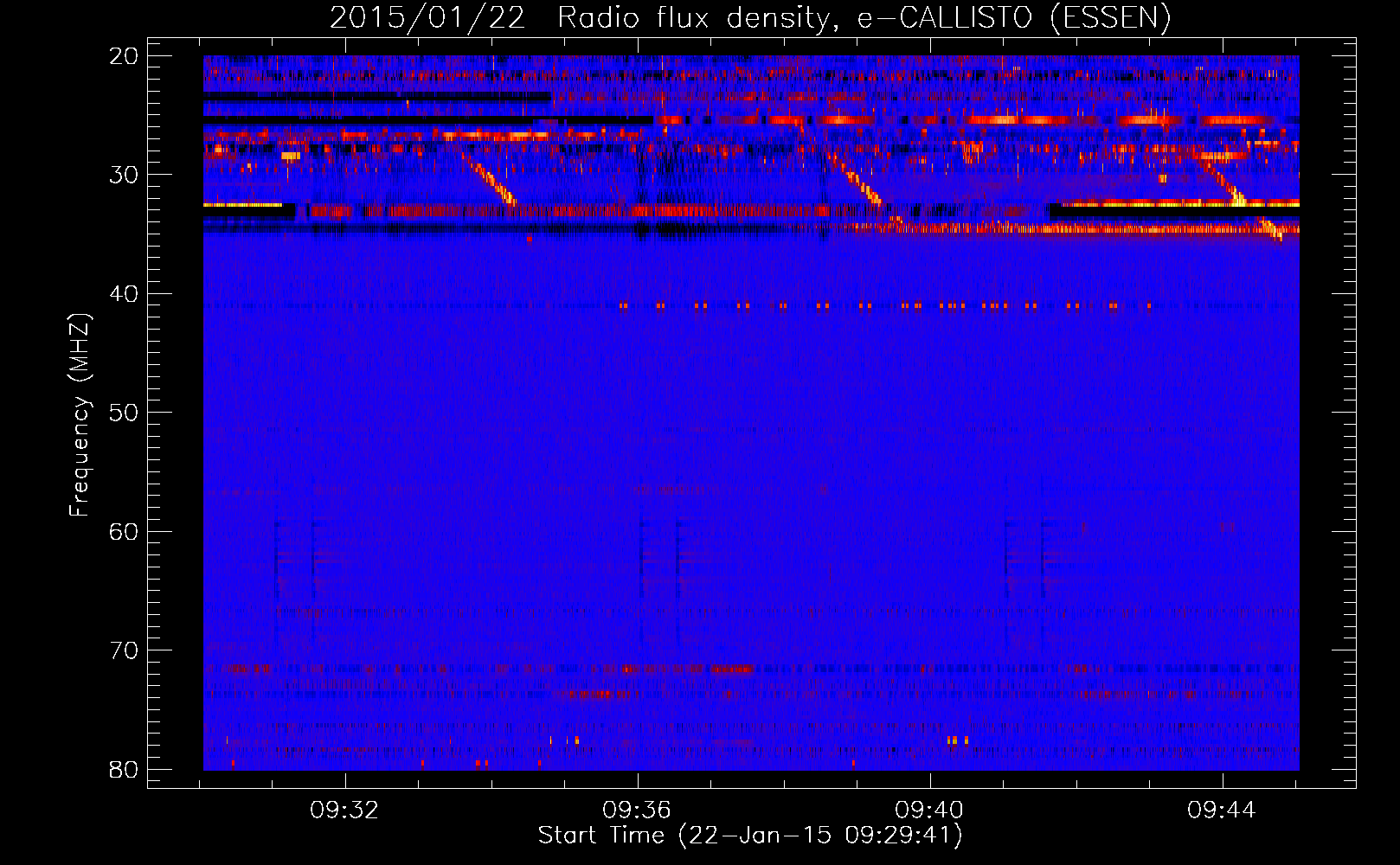
Task: Click the 20 MHz frequency tick label
Action: coord(125,56)
